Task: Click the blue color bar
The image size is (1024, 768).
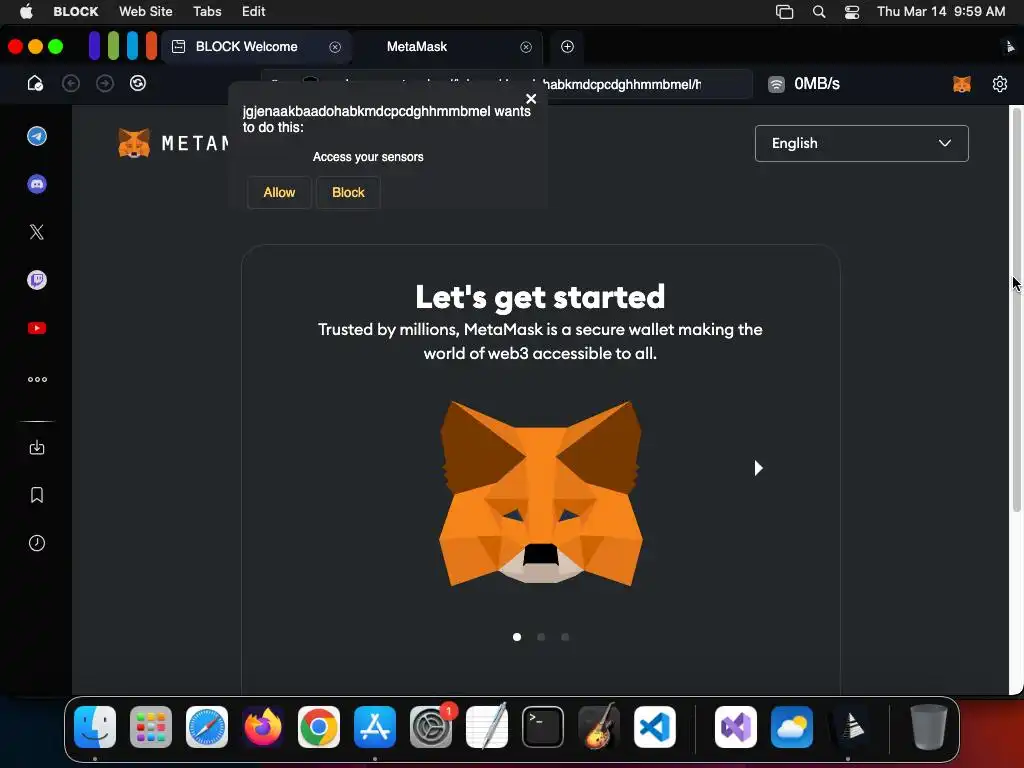Action: click(x=133, y=46)
